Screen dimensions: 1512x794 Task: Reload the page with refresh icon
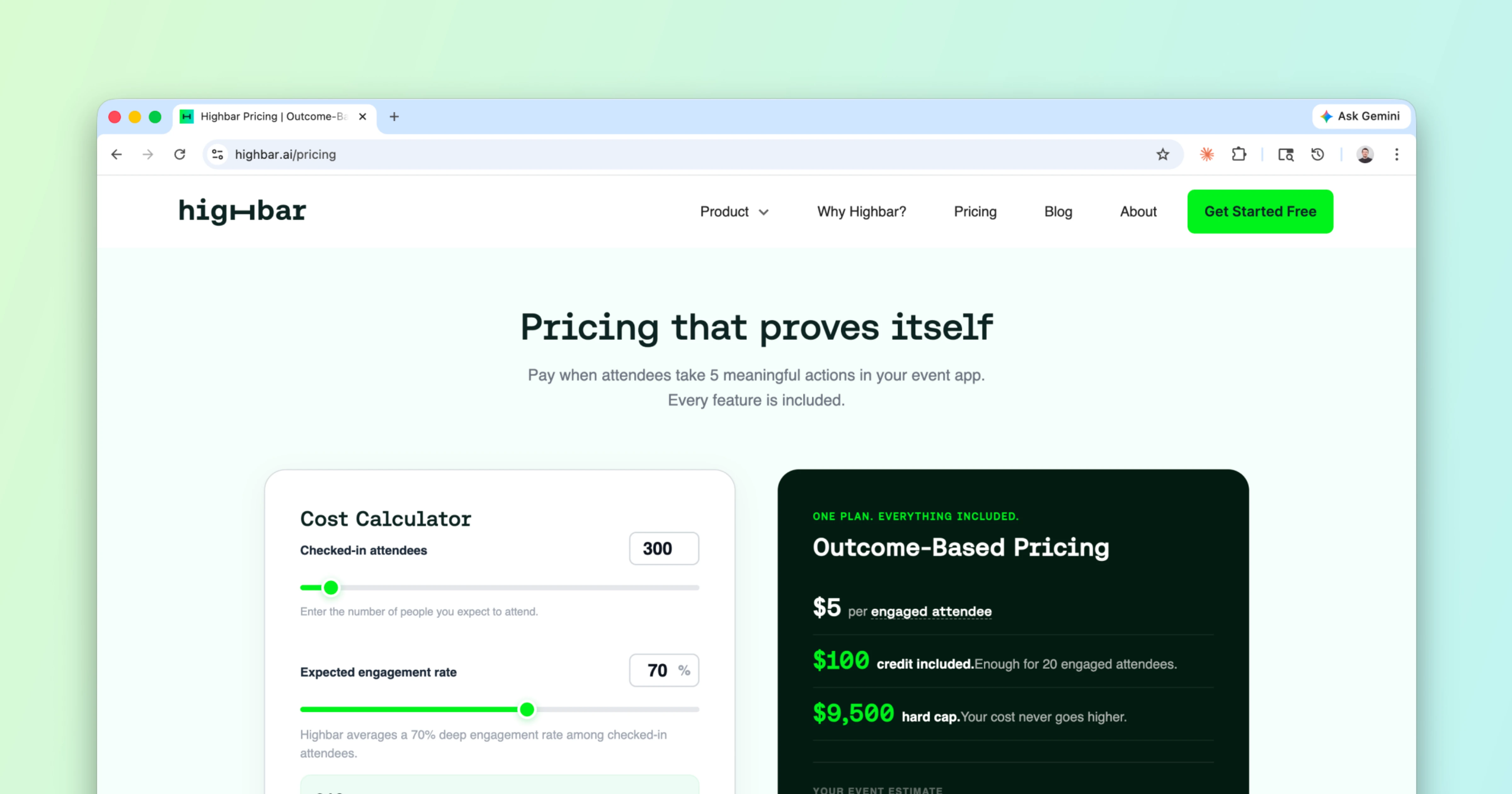point(180,154)
